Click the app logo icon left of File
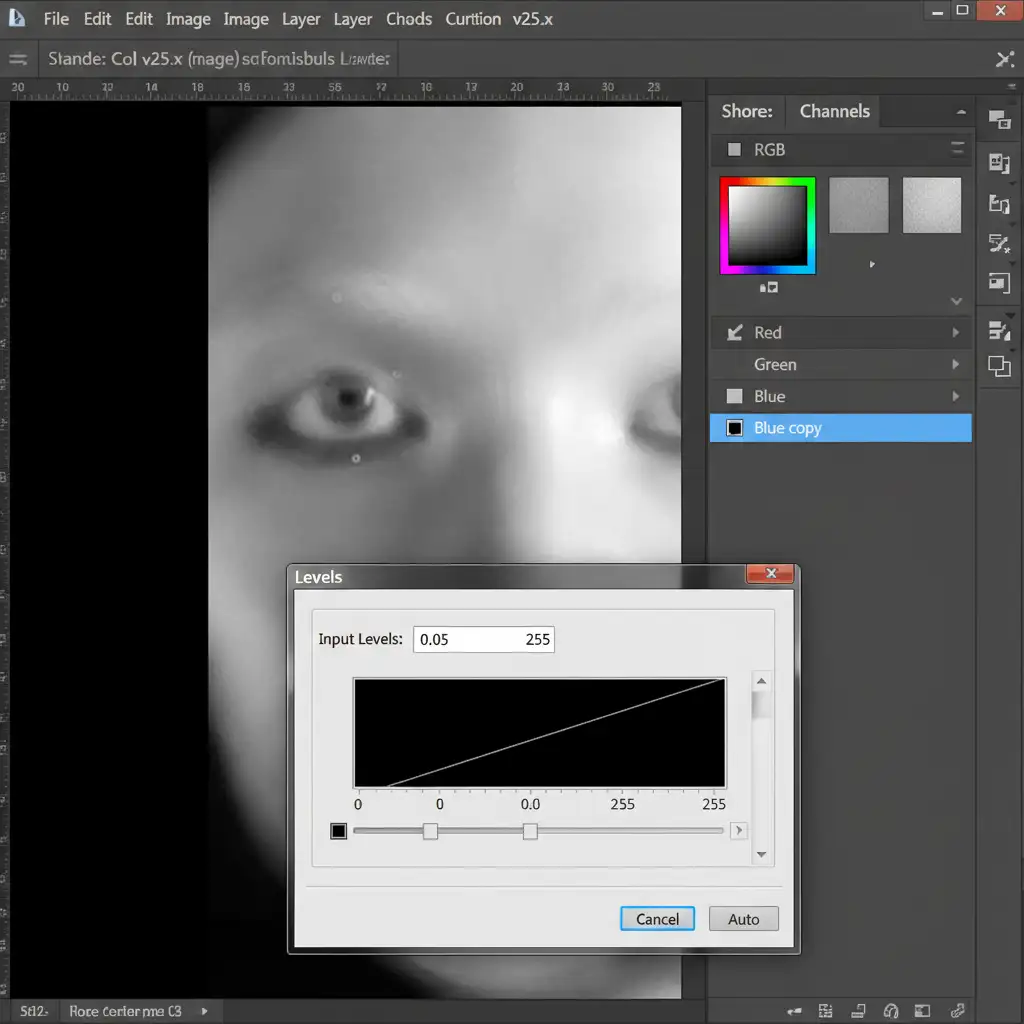The image size is (1024, 1024). tap(17, 18)
